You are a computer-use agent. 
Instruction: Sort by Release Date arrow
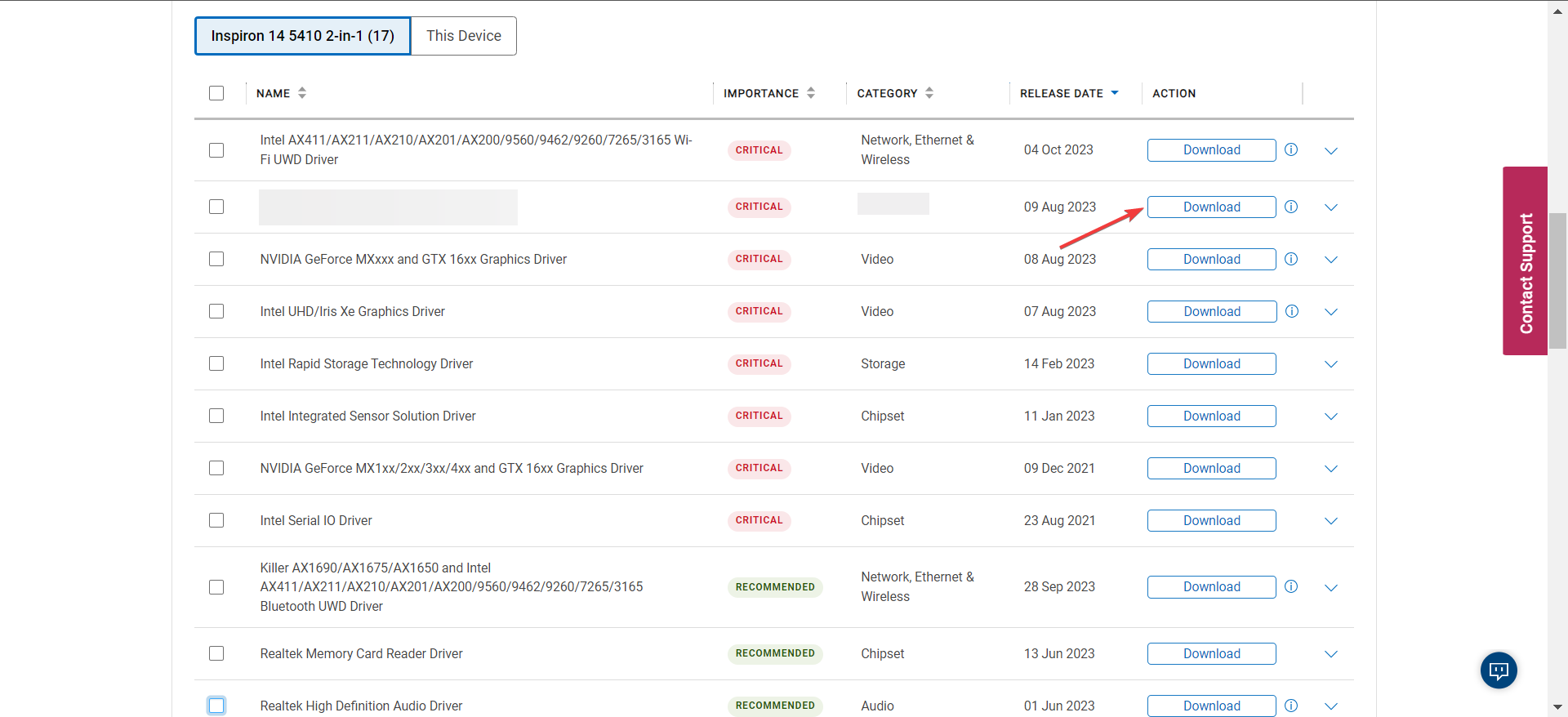[1115, 93]
